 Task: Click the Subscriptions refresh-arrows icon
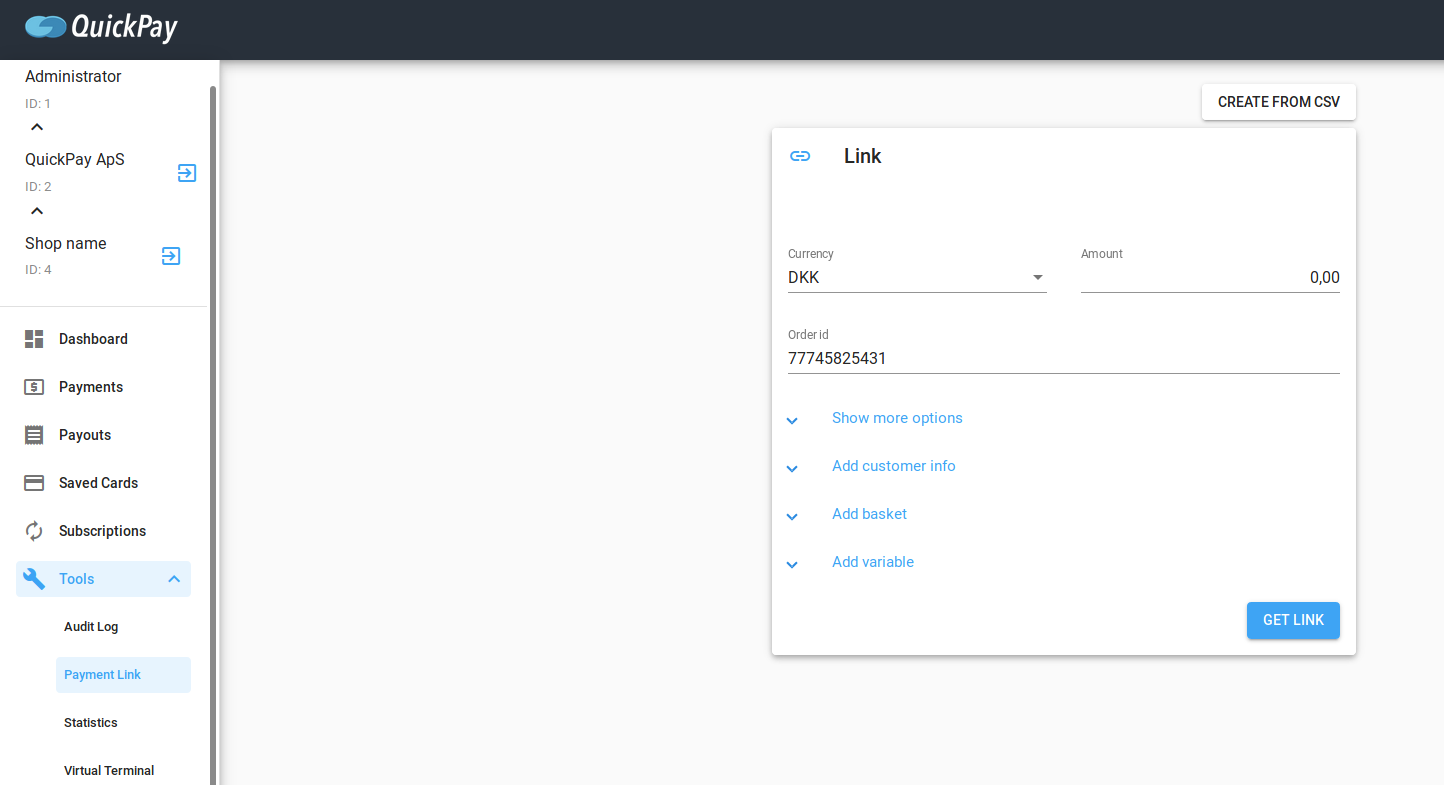click(x=34, y=531)
